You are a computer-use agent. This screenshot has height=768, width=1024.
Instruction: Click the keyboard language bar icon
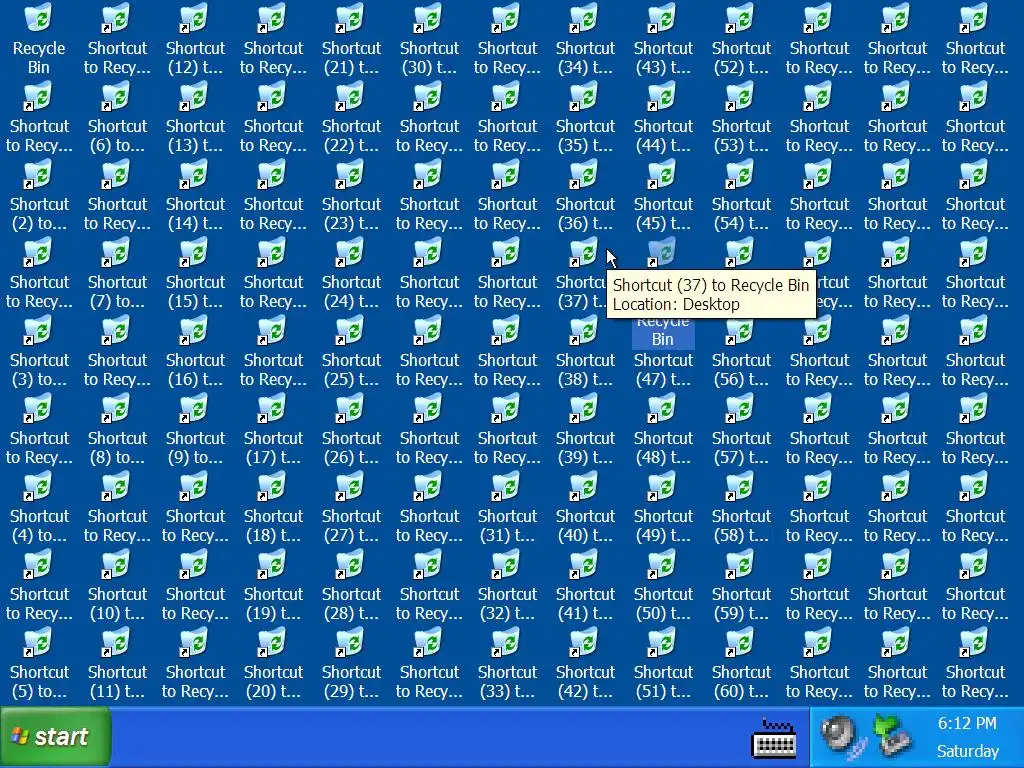[774, 738]
